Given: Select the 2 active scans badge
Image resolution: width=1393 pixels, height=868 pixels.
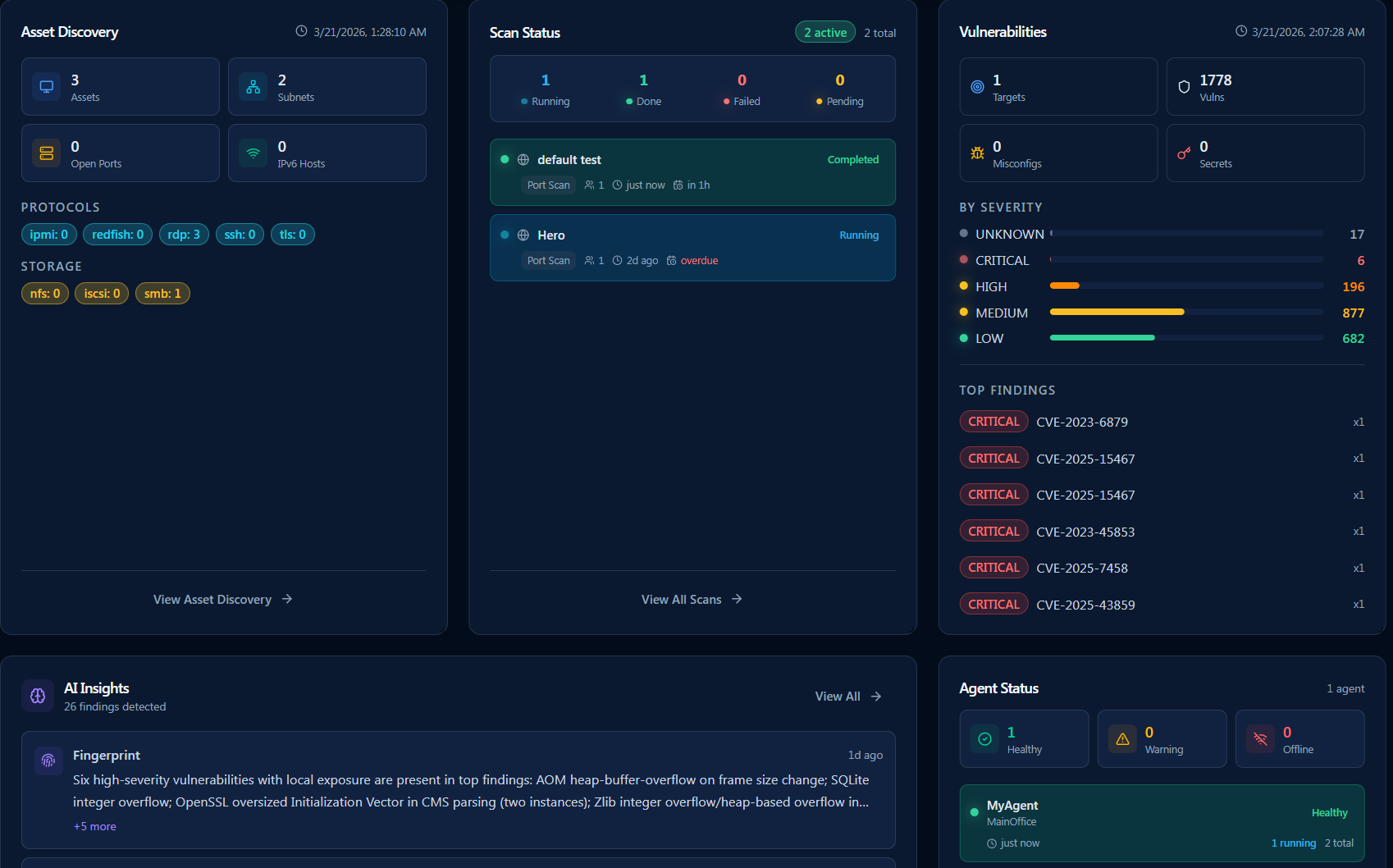Looking at the screenshot, I should pyautogui.click(x=825, y=32).
